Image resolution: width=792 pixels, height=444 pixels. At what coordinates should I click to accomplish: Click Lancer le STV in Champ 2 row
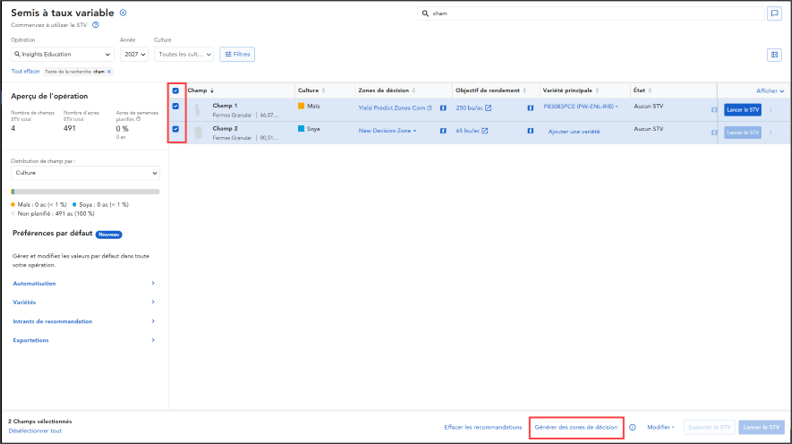(742, 132)
